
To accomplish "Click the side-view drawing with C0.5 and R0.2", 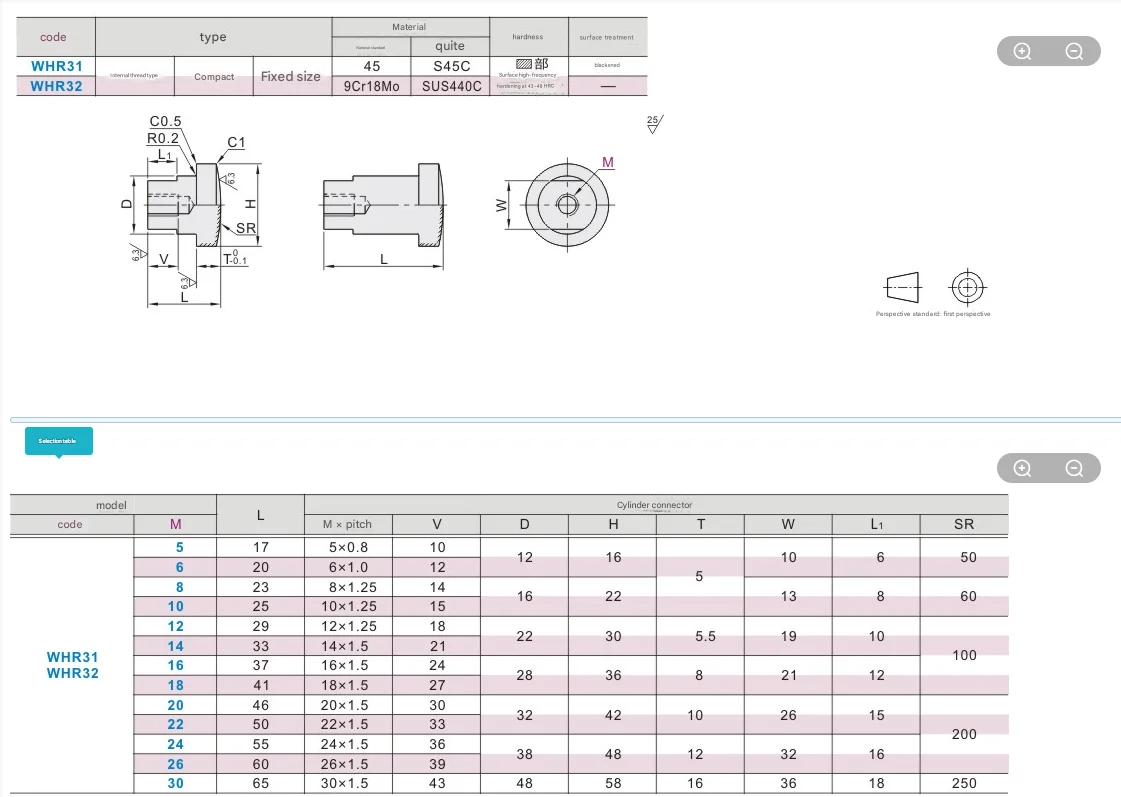I will click(191, 212).
